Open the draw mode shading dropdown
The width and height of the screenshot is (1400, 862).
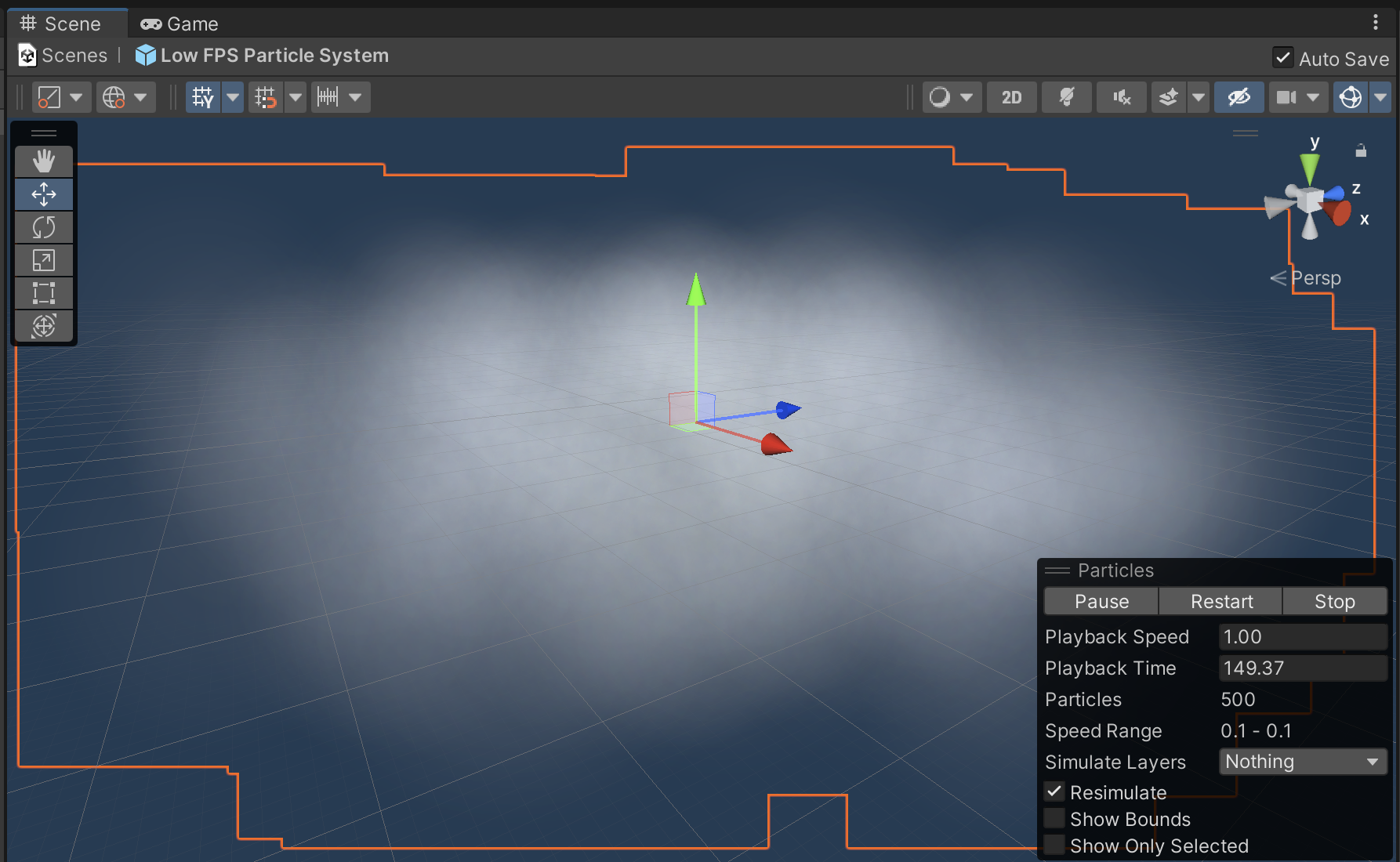[951, 97]
